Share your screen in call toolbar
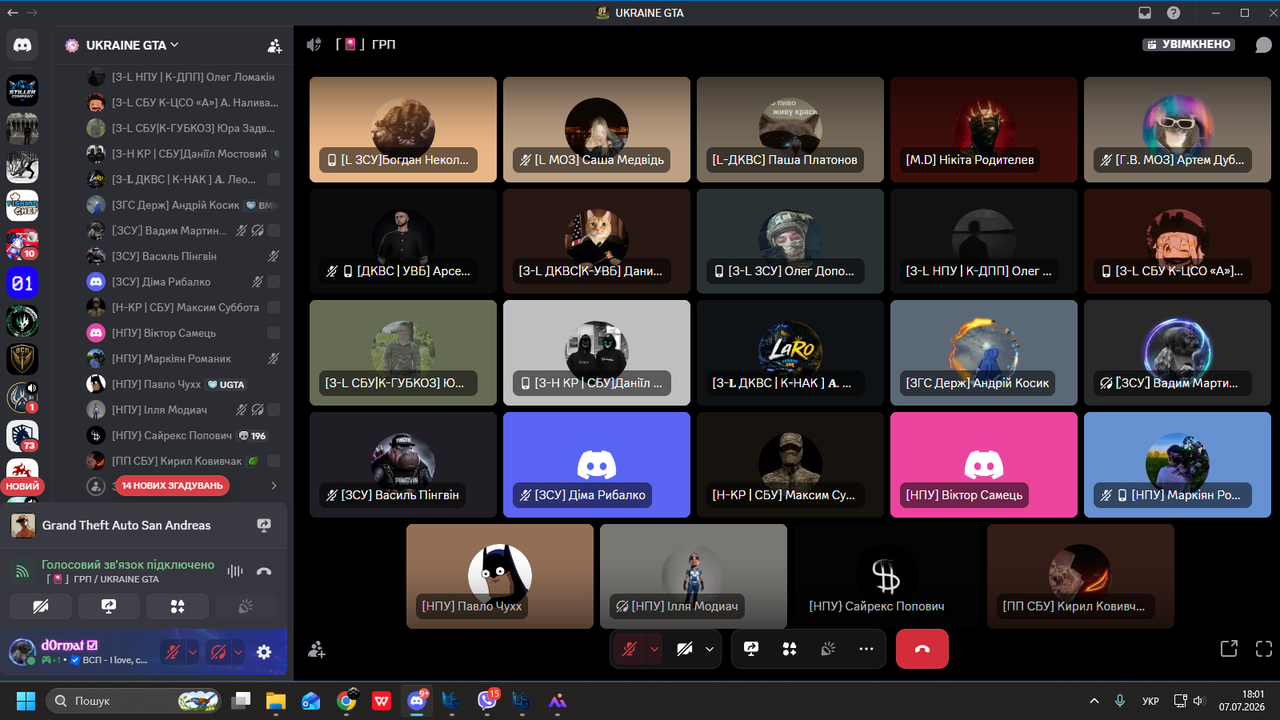 click(x=751, y=649)
